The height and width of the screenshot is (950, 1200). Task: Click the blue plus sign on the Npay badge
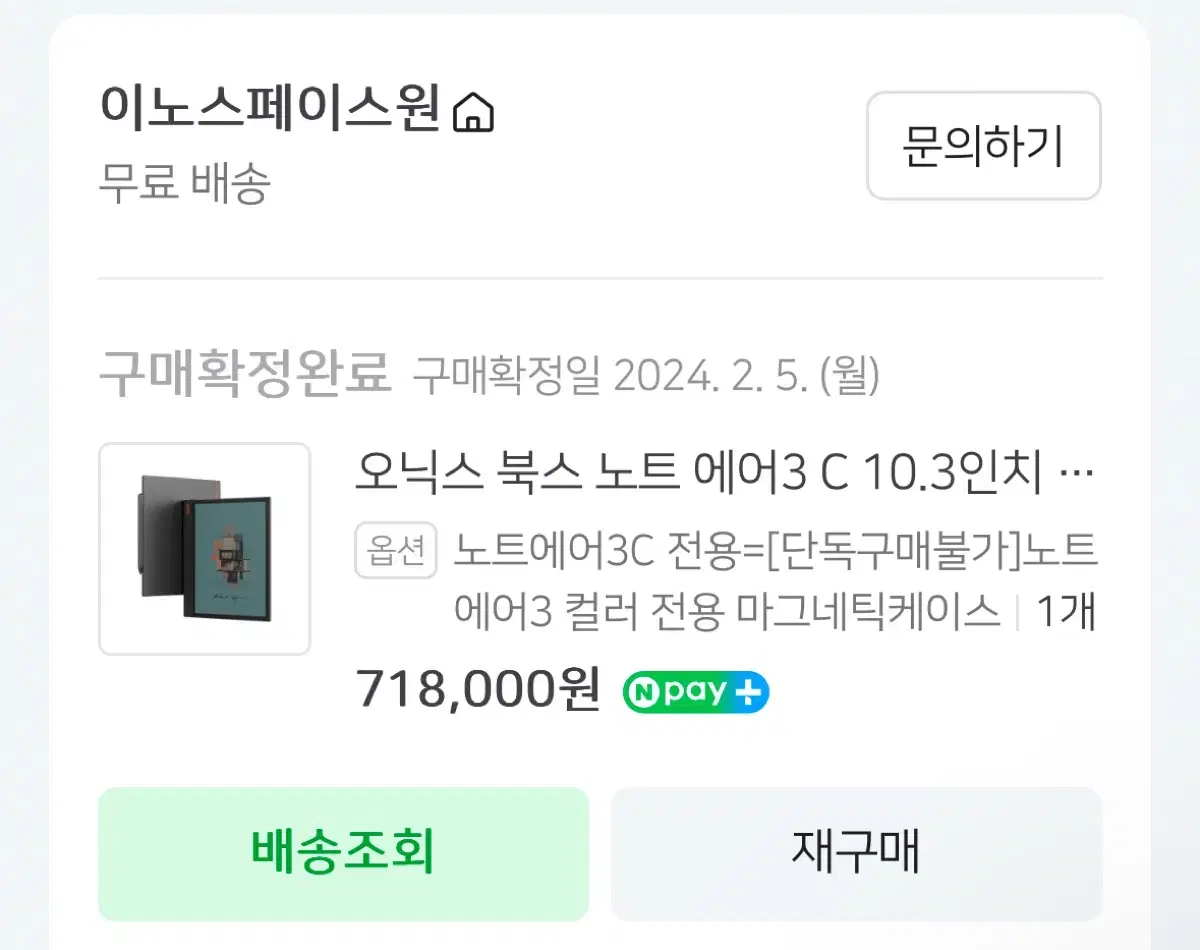tap(748, 692)
